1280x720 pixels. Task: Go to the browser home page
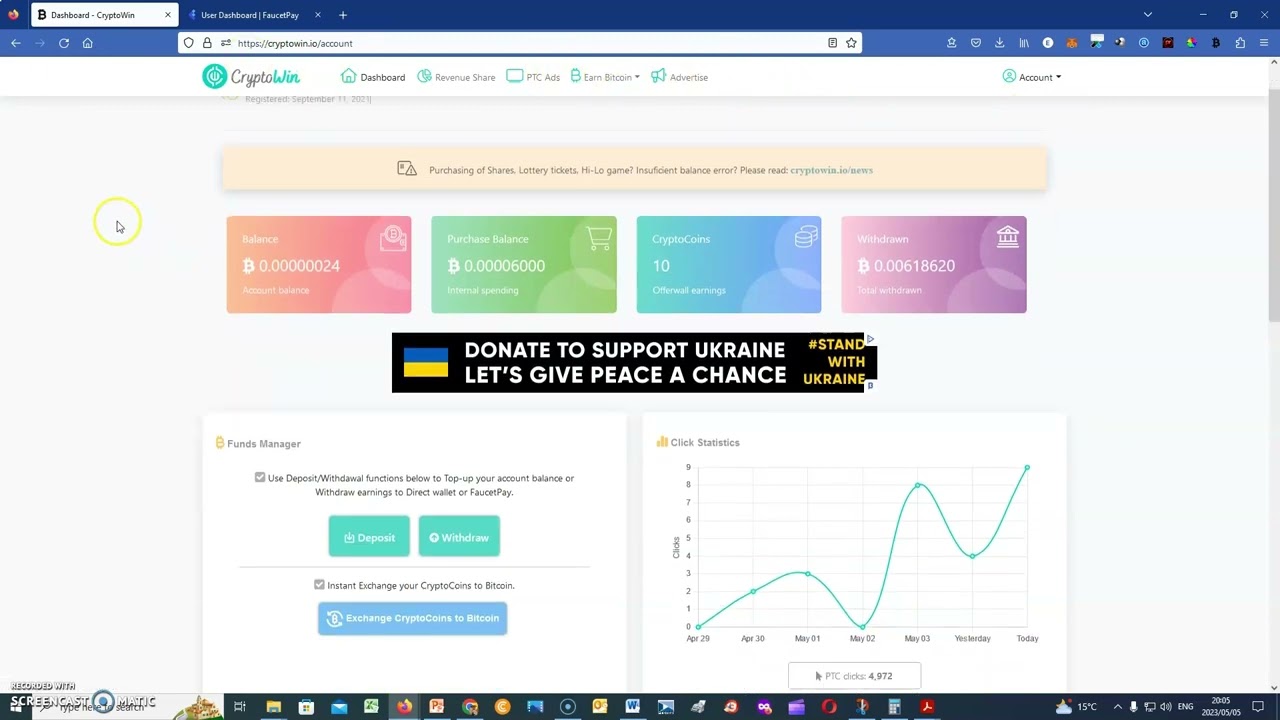coord(87,43)
